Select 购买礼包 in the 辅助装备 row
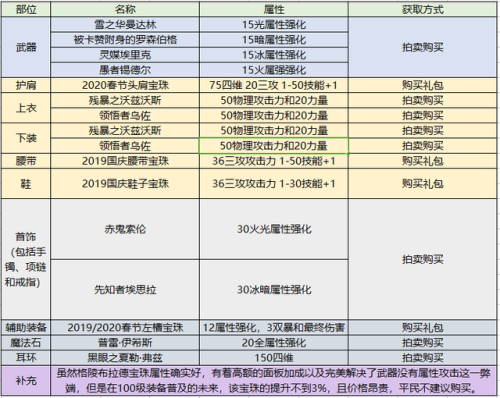The width and height of the screenshot is (500, 398). [x=422, y=328]
